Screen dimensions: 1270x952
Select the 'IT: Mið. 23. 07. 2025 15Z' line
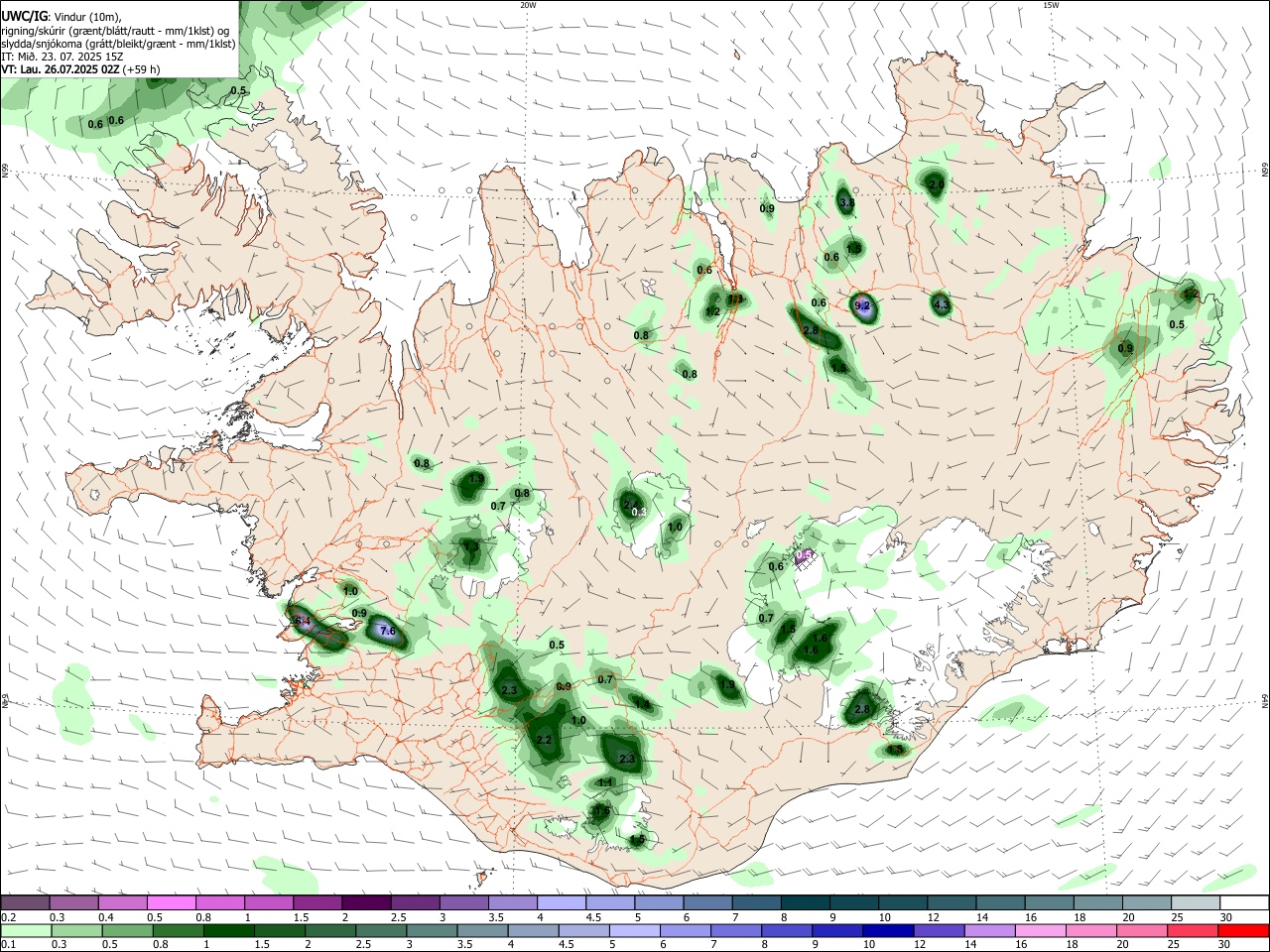click(x=63, y=57)
